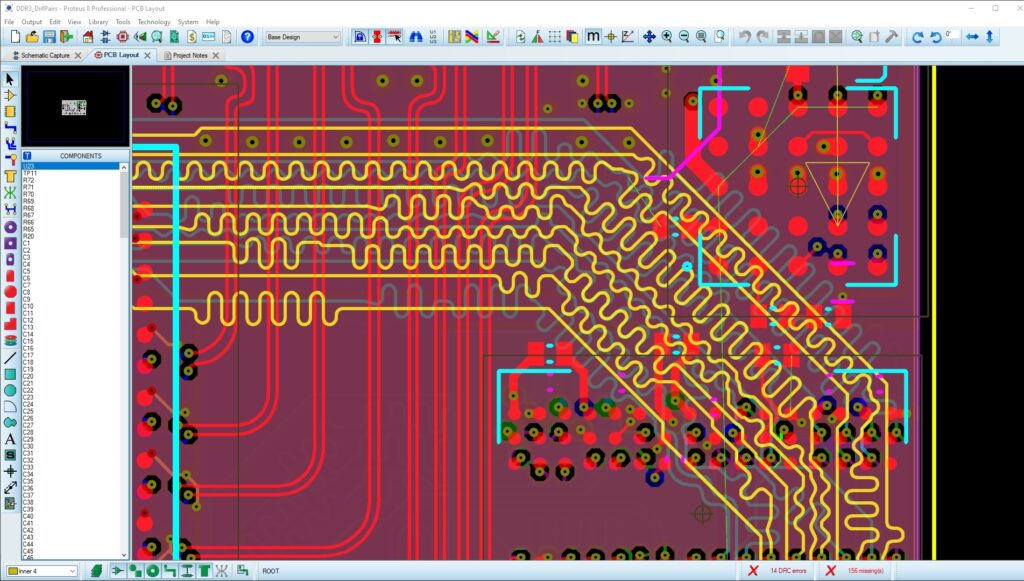Zoom to area icon
The image size is (1024, 581).
click(719, 37)
